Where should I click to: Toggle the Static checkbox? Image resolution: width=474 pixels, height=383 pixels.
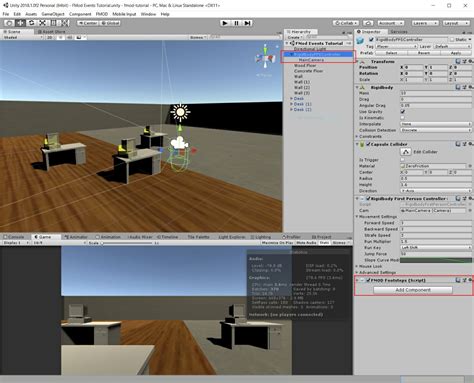coord(452,39)
